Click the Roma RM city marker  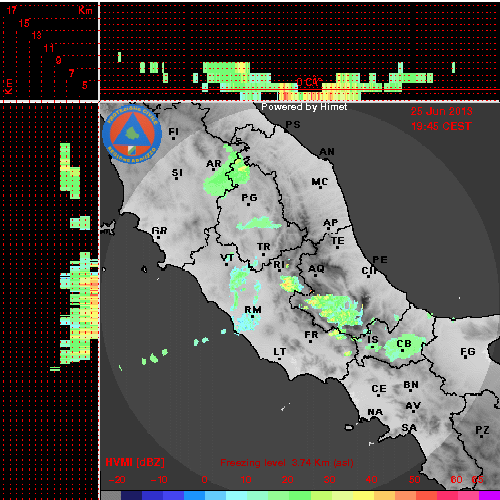[x=253, y=316]
